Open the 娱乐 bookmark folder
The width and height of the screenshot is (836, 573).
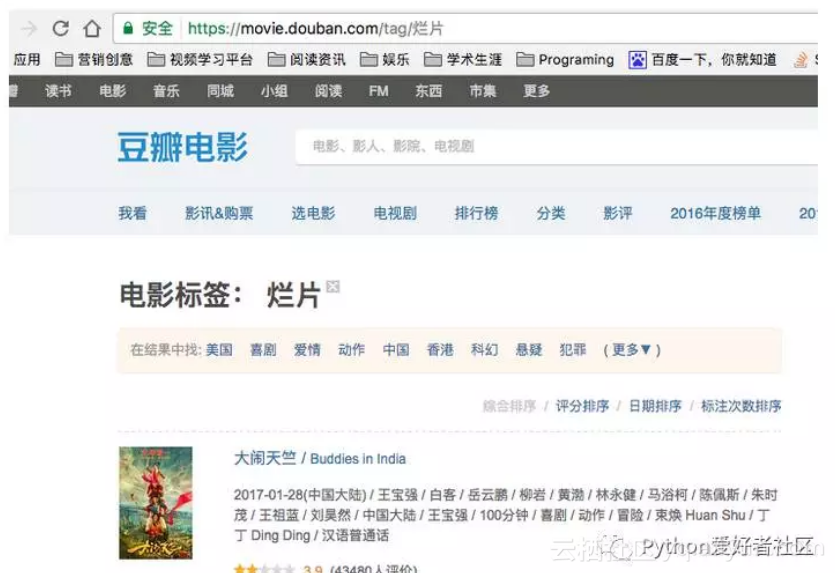click(384, 59)
